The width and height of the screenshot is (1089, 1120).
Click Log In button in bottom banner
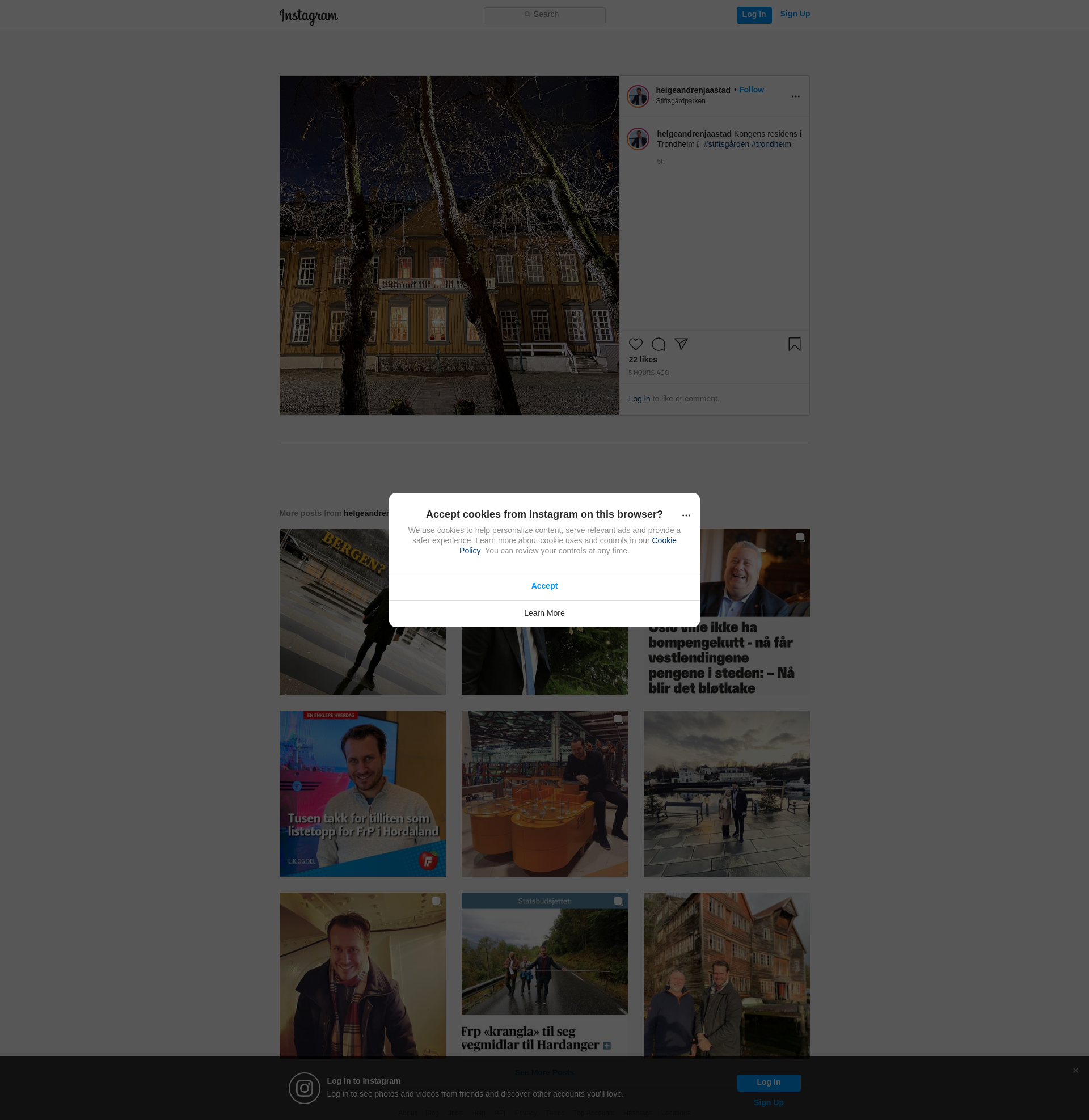pos(768,1082)
